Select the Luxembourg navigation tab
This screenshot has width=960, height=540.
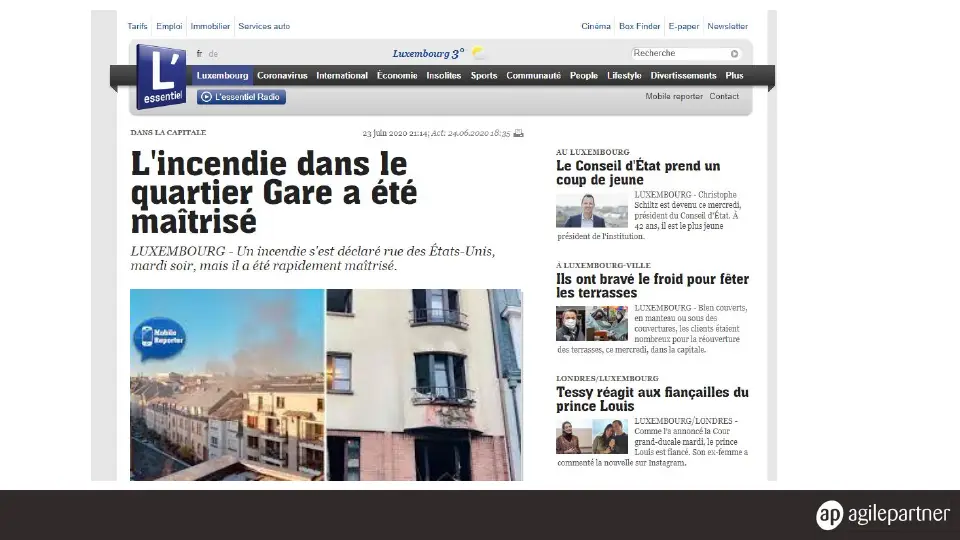pos(222,75)
